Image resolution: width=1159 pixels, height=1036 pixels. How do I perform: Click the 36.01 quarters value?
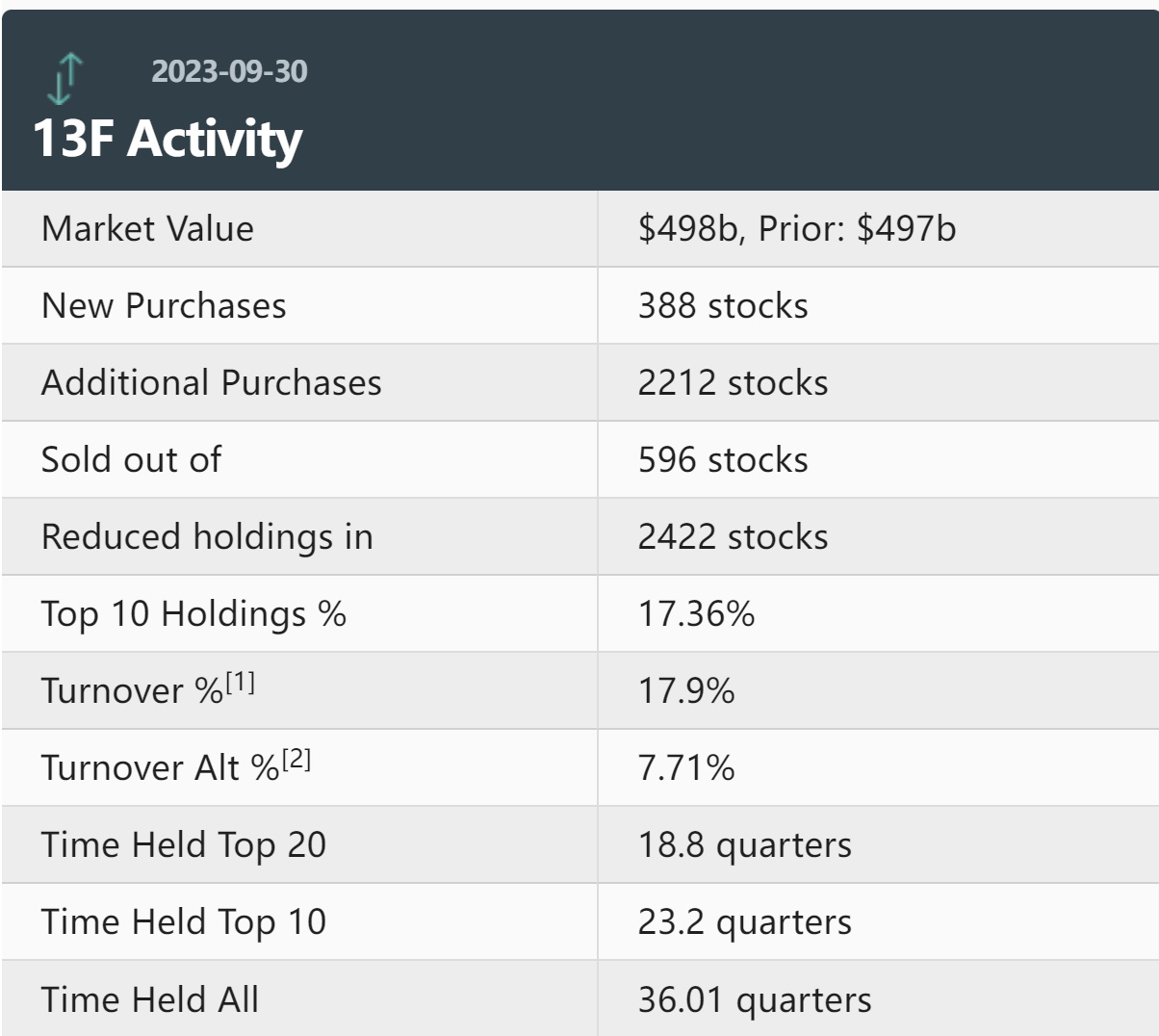click(754, 999)
